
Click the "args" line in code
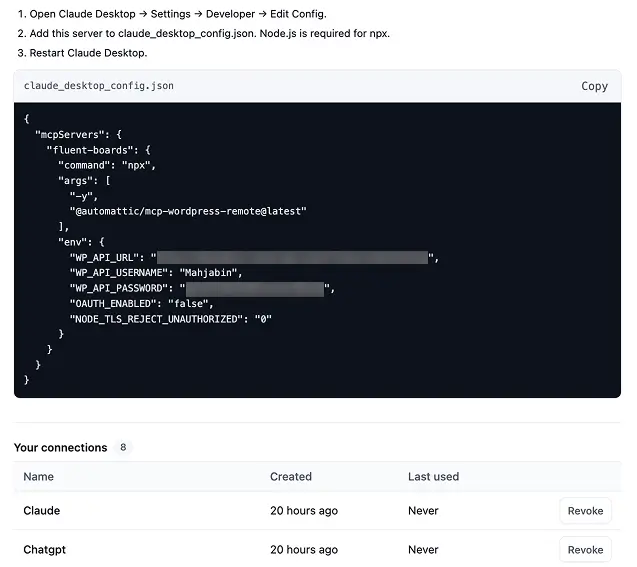[x=84, y=181]
